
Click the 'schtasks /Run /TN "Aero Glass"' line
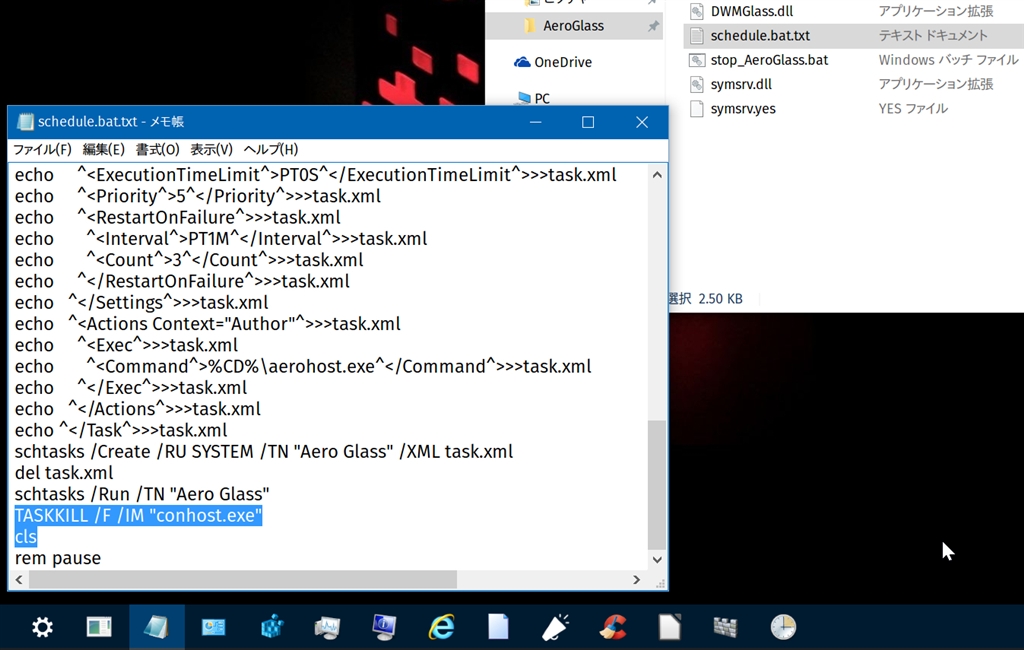tap(142, 495)
